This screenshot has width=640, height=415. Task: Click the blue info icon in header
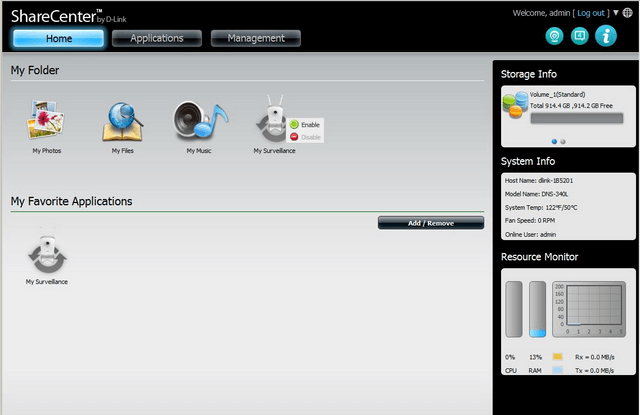pos(606,36)
